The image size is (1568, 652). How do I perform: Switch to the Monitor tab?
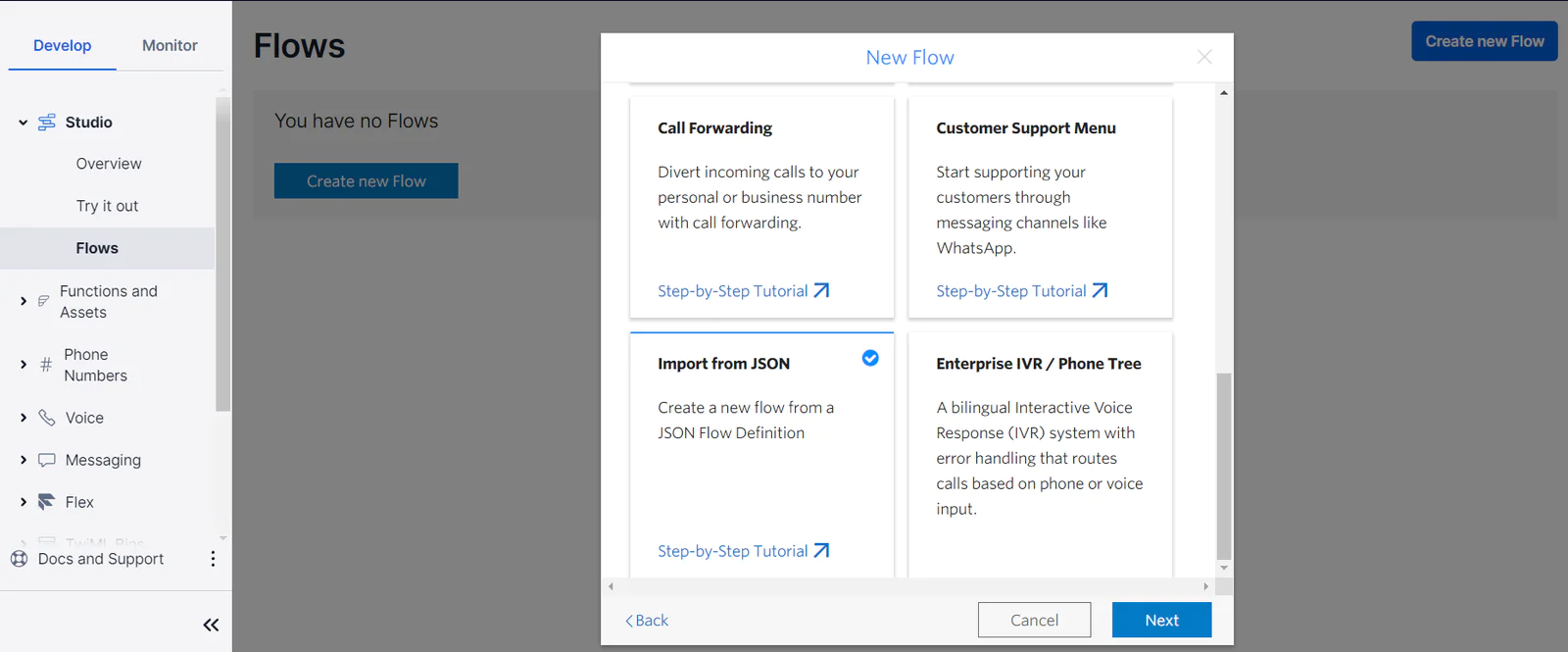point(170,45)
